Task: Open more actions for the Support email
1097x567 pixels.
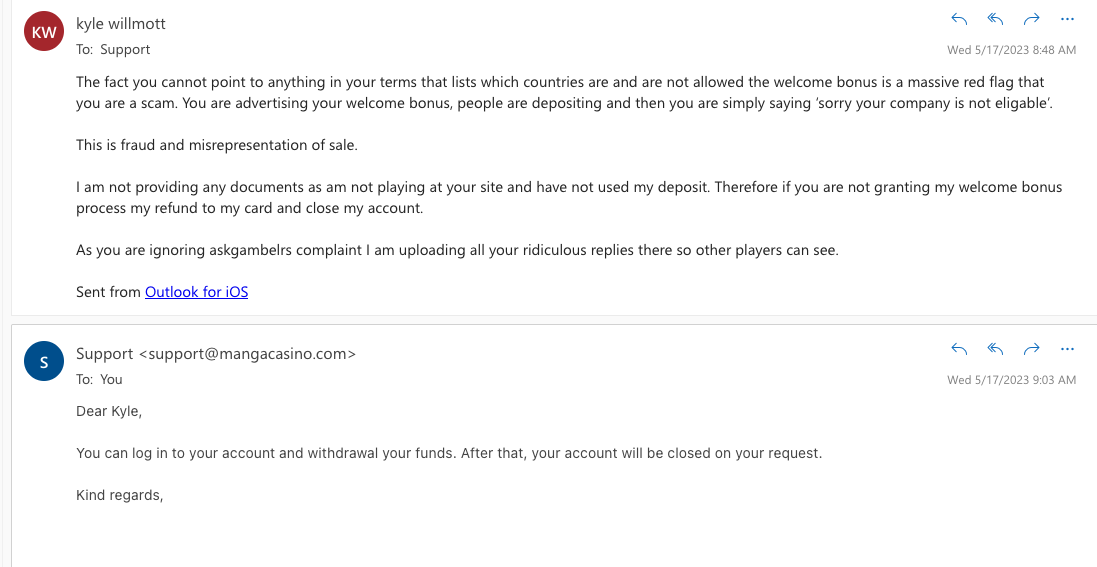Action: pyautogui.click(x=1067, y=349)
